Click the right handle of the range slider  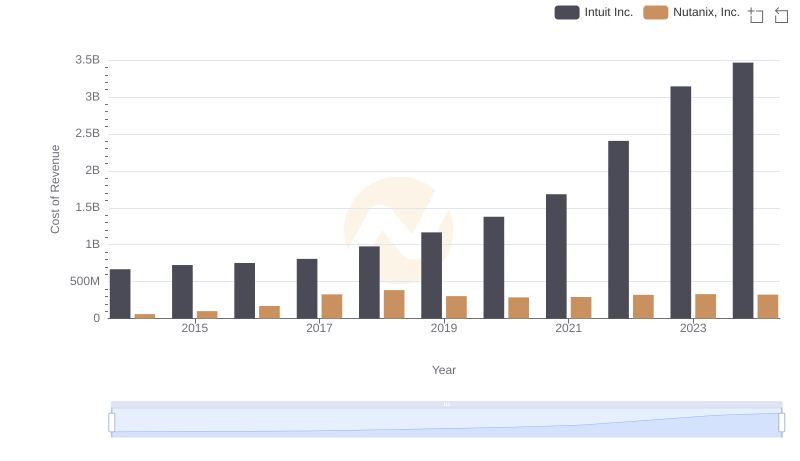tap(781, 422)
